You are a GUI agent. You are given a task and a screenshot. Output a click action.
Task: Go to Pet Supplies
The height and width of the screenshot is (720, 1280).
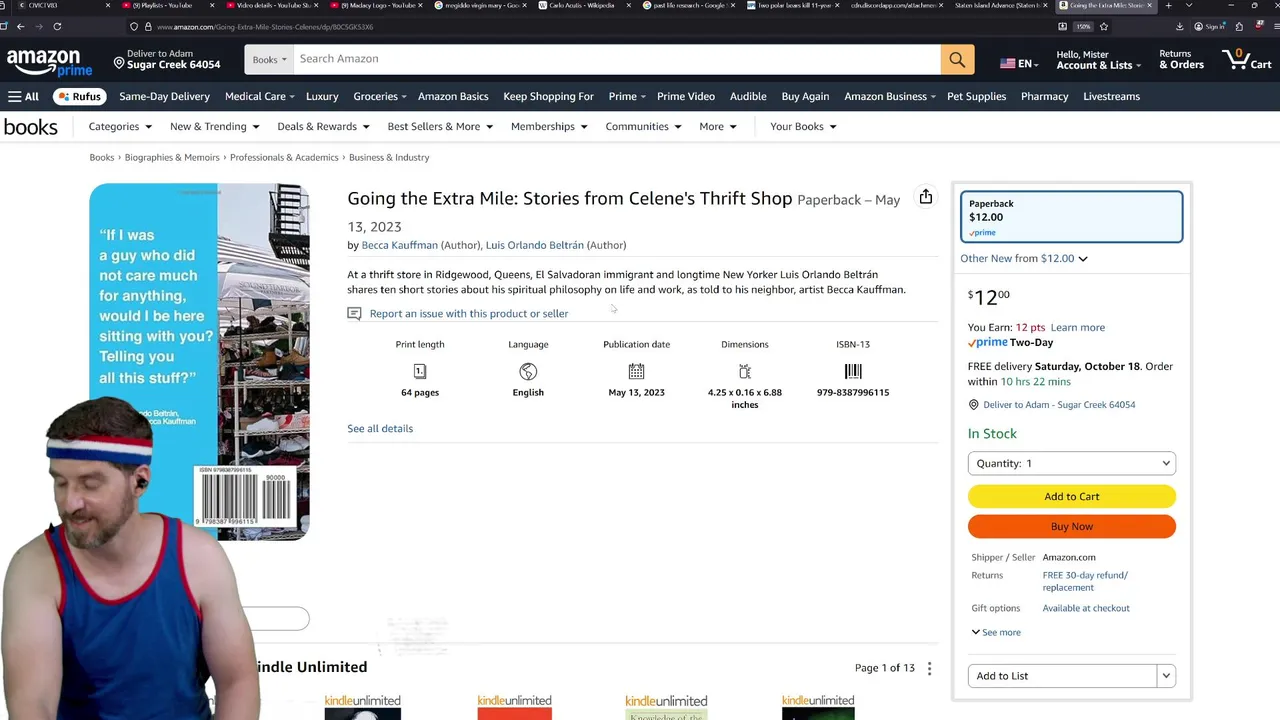[x=976, y=96]
